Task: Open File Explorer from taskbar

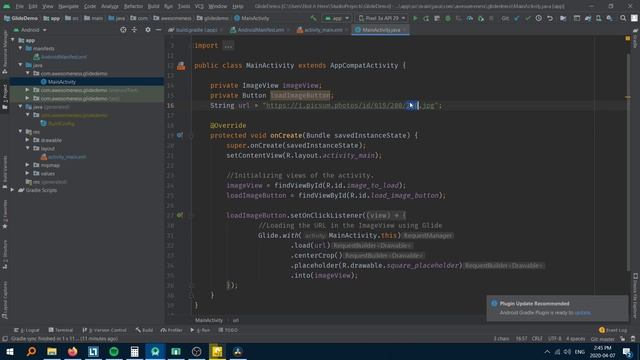Action: 52,351
